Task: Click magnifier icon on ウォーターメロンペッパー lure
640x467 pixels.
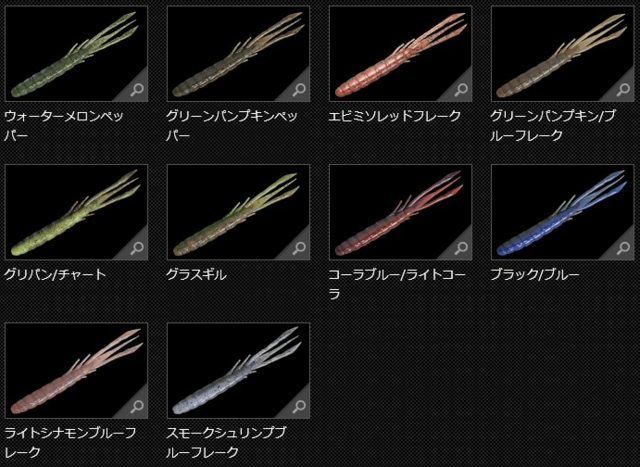Action: click(137, 90)
